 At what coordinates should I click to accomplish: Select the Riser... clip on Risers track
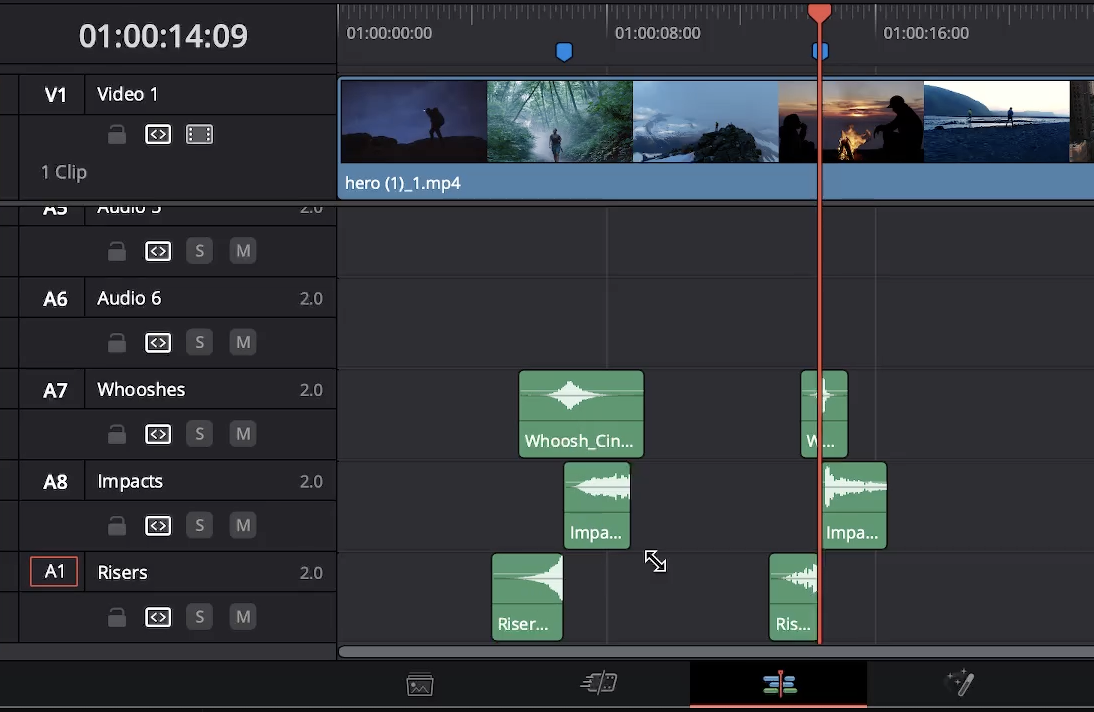pyautogui.click(x=527, y=597)
